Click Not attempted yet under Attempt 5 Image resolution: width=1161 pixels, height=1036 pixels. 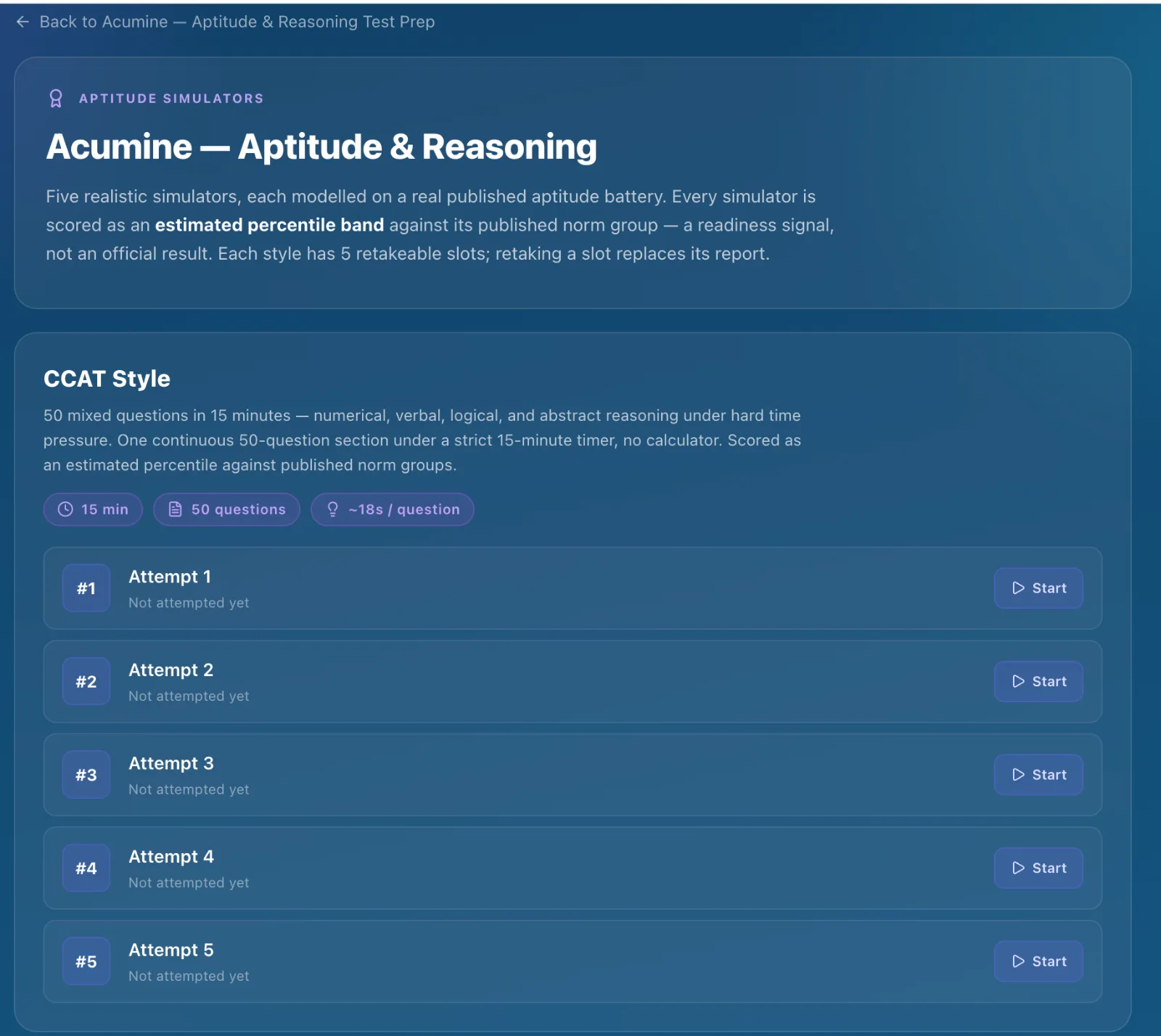189,977
